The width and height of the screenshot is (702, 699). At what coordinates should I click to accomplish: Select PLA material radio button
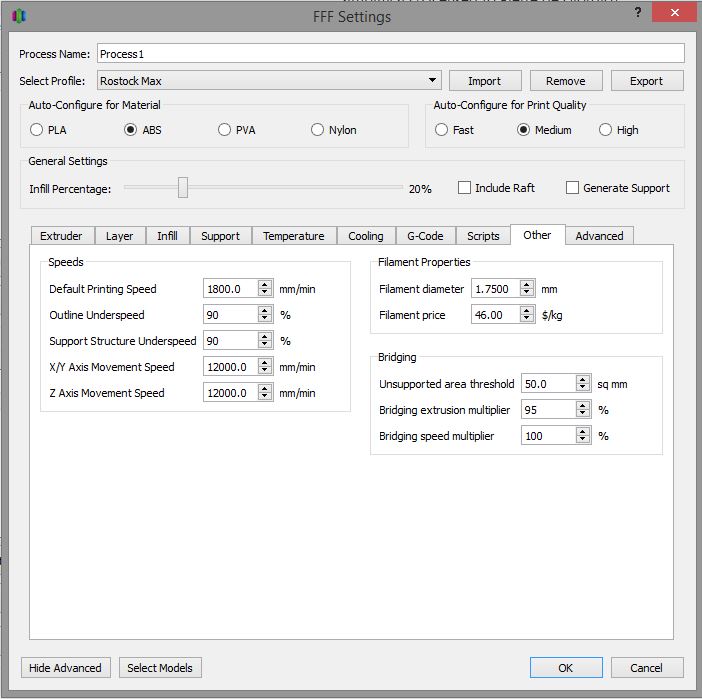coord(37,130)
